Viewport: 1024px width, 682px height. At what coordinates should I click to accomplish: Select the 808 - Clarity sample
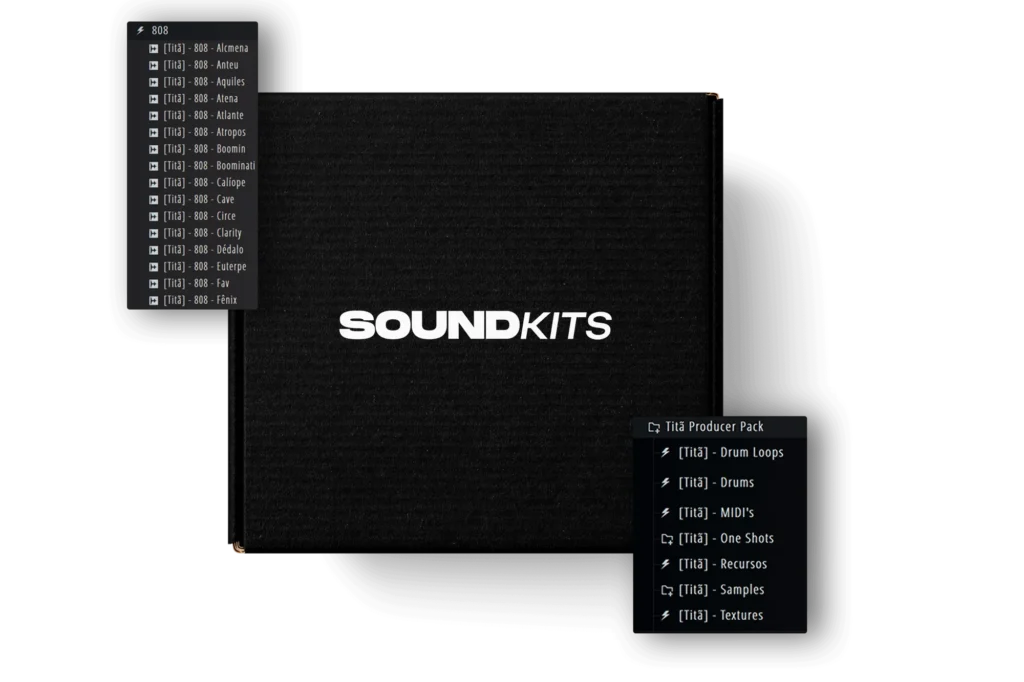pyautogui.click(x=202, y=233)
